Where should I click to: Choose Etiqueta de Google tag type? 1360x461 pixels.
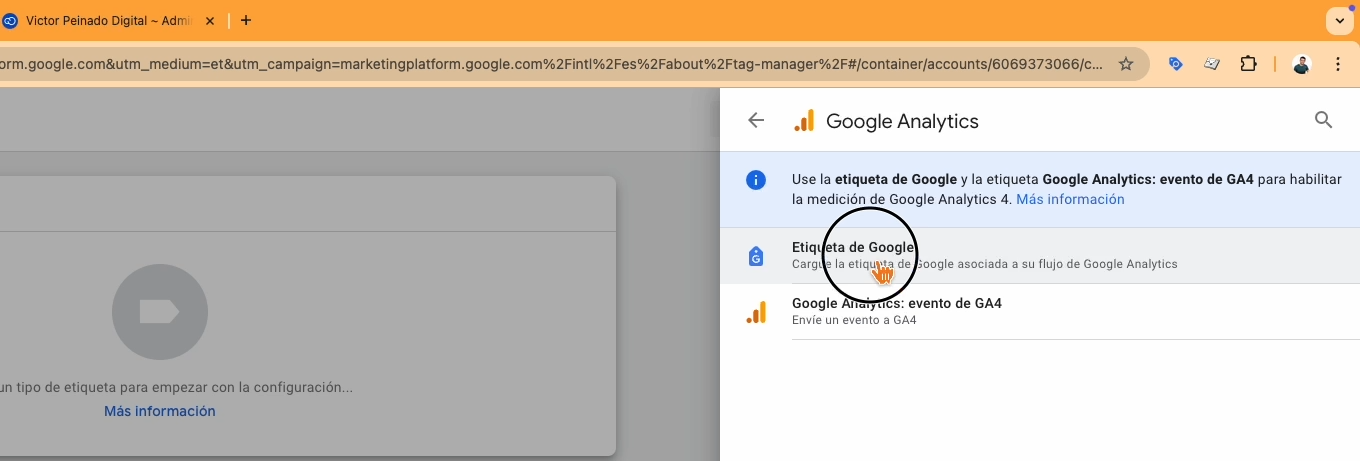click(x=1040, y=256)
